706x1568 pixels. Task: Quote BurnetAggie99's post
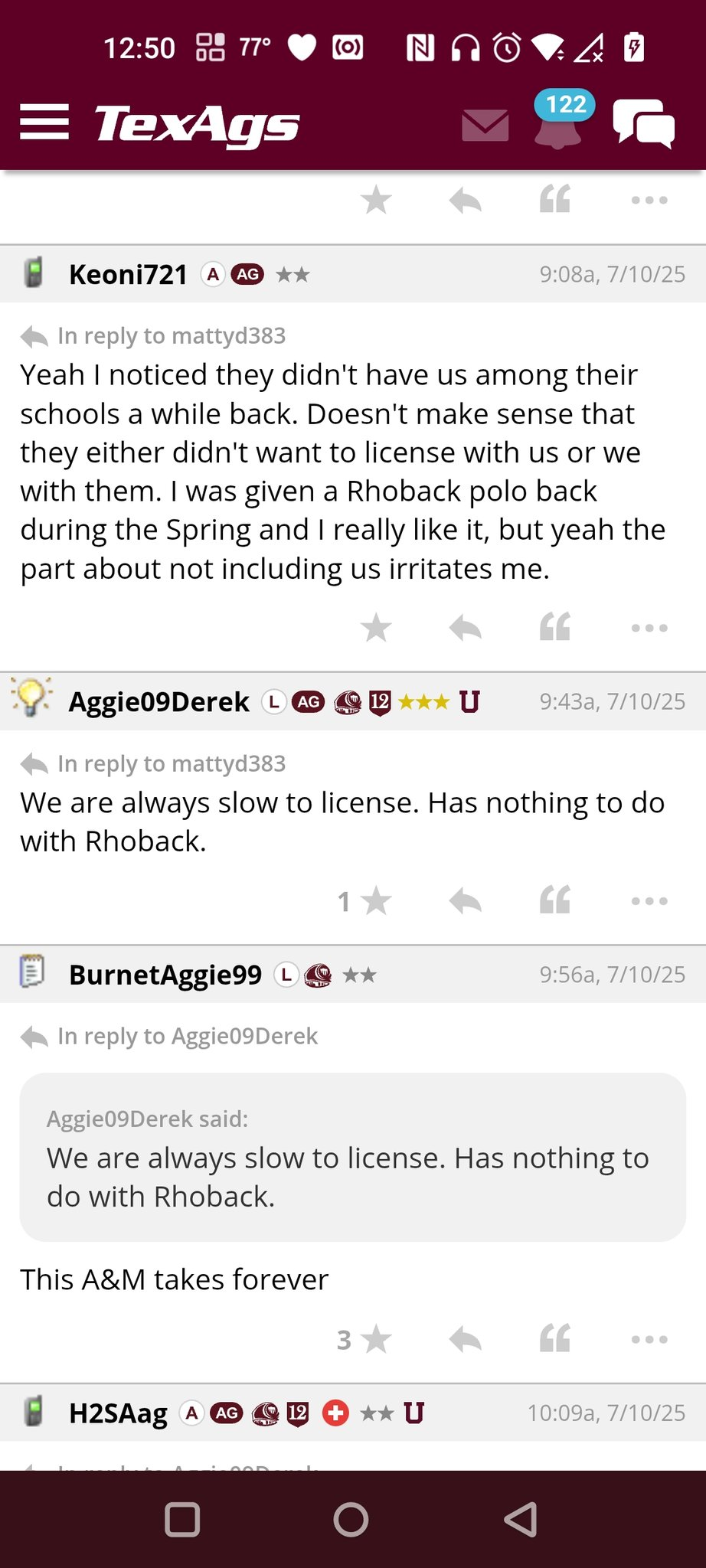555,1339
